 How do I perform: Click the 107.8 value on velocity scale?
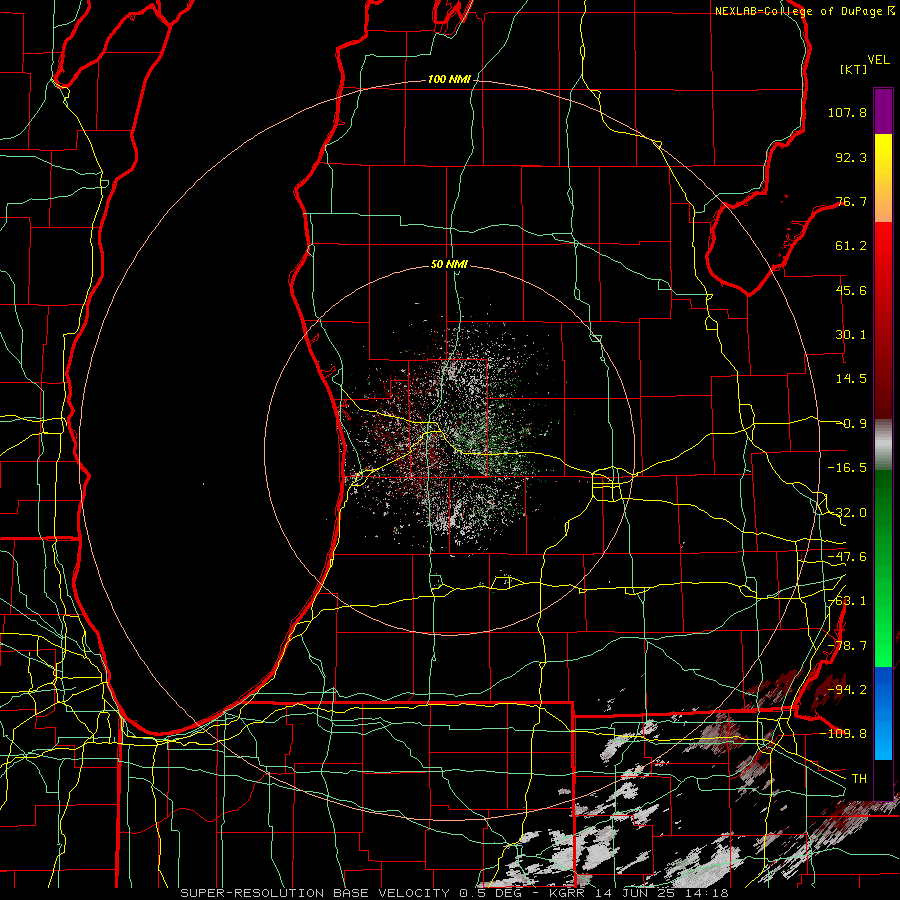click(847, 112)
